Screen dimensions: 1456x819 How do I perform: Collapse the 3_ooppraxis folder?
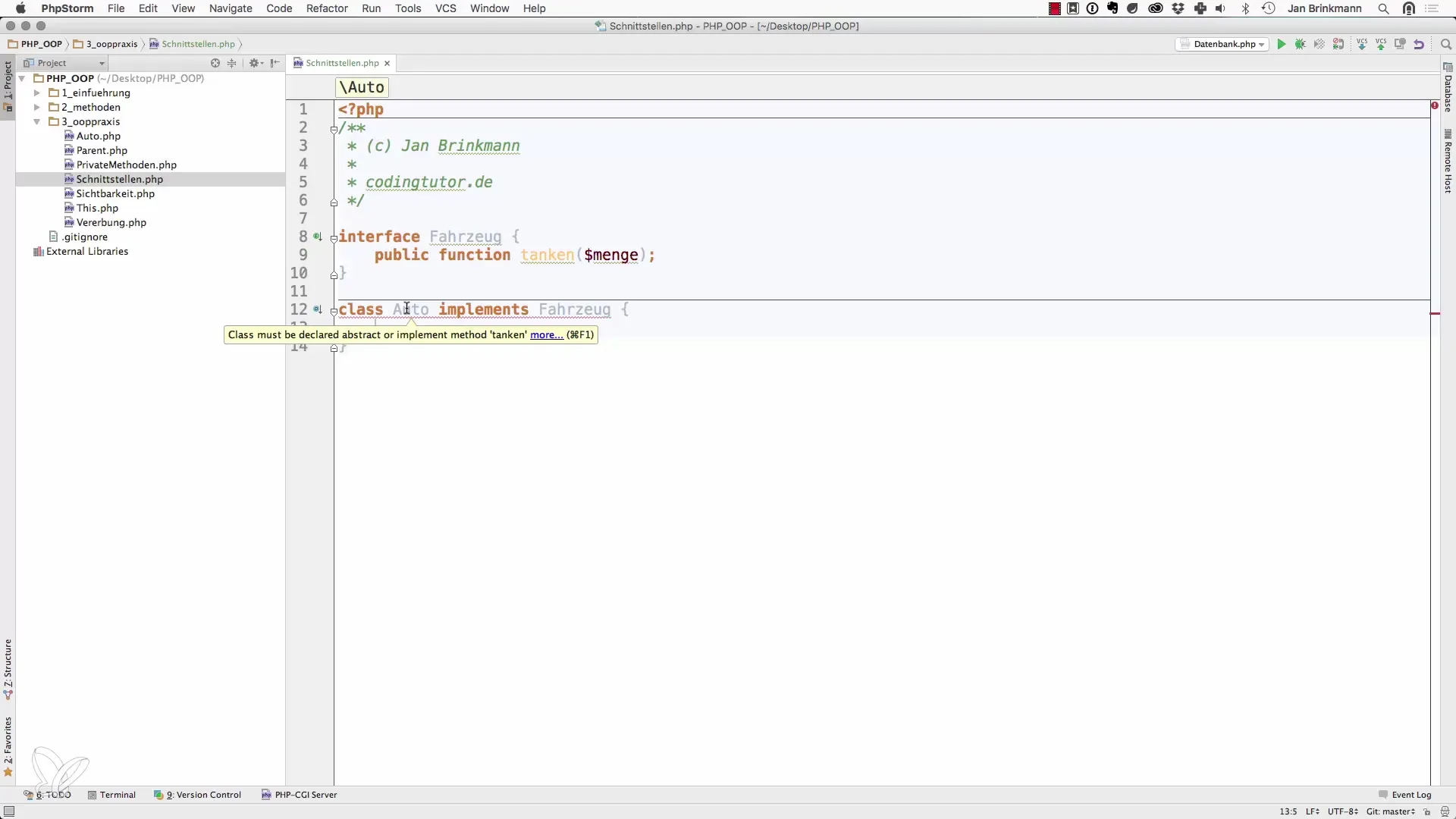(36, 122)
